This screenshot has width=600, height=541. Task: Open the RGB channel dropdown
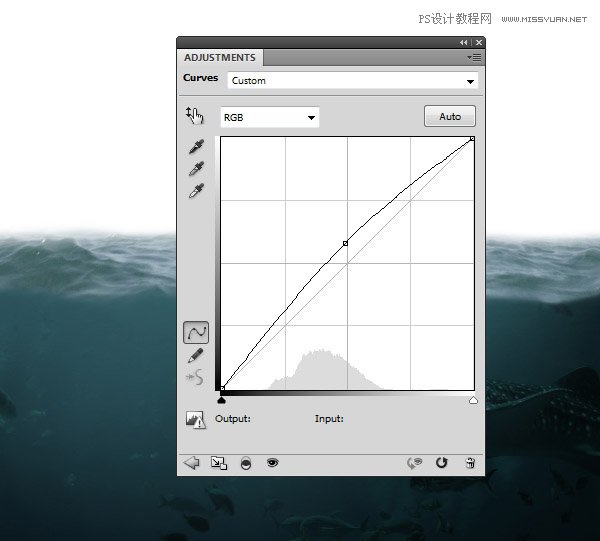269,118
